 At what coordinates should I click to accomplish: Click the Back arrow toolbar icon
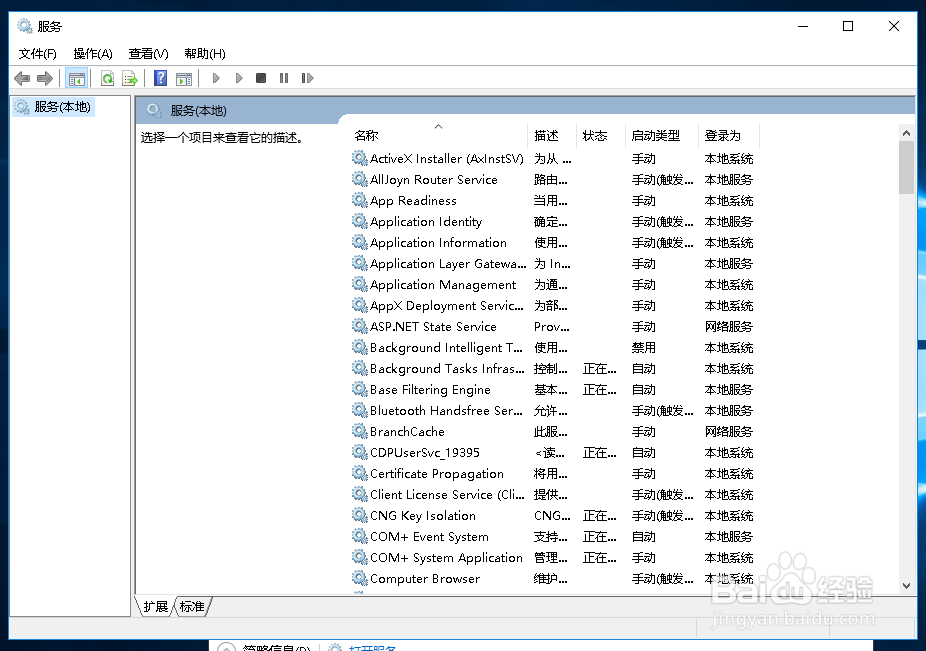pyautogui.click(x=22, y=78)
